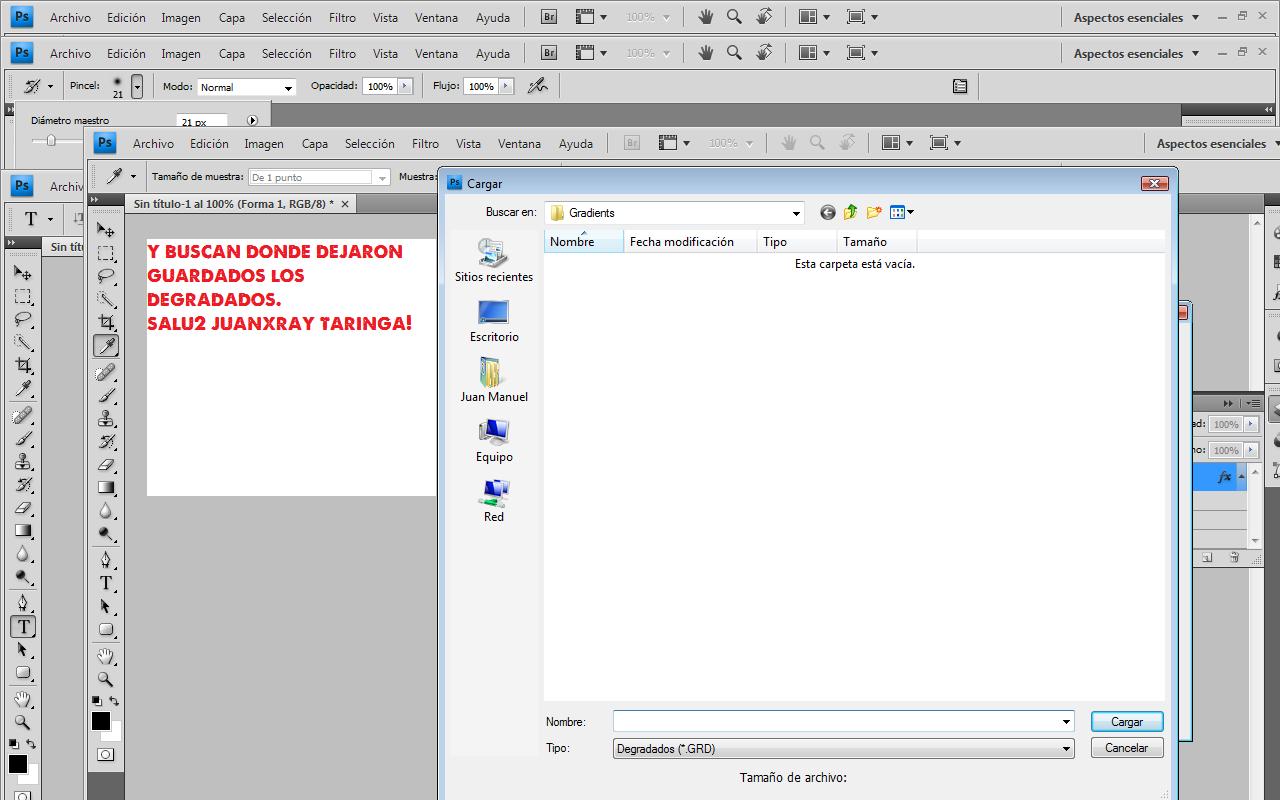Screen dimensions: 1280x800
Task: Select Rectangular Marquee tool in front window toolbox
Action: tap(106, 253)
